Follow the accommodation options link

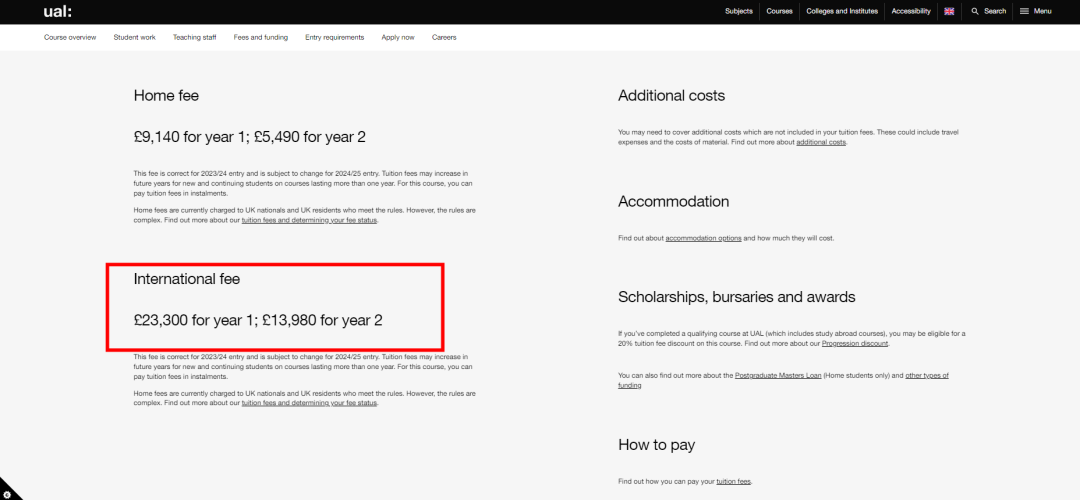703,238
